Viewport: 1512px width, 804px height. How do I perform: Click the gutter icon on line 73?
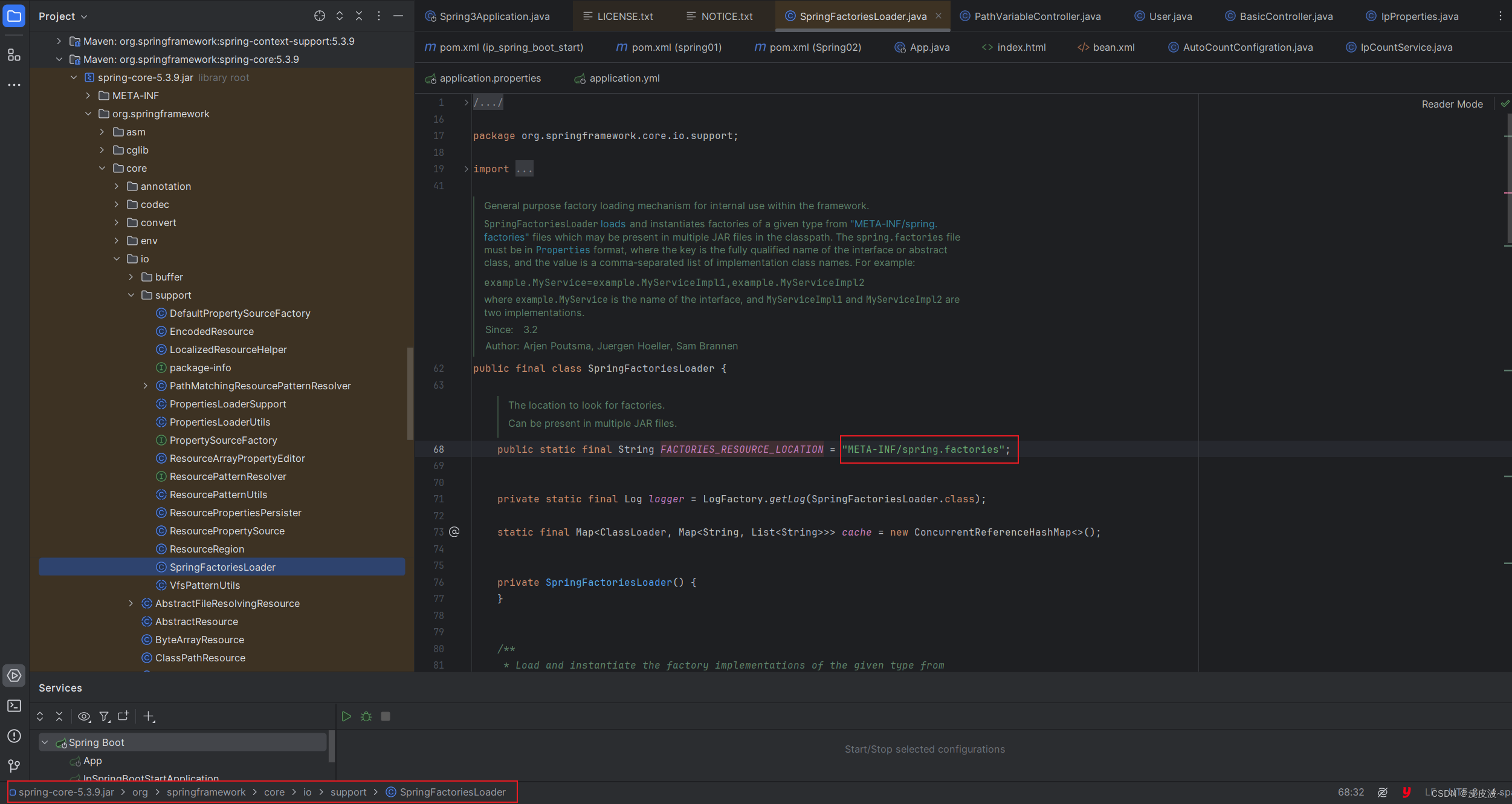[x=454, y=532]
